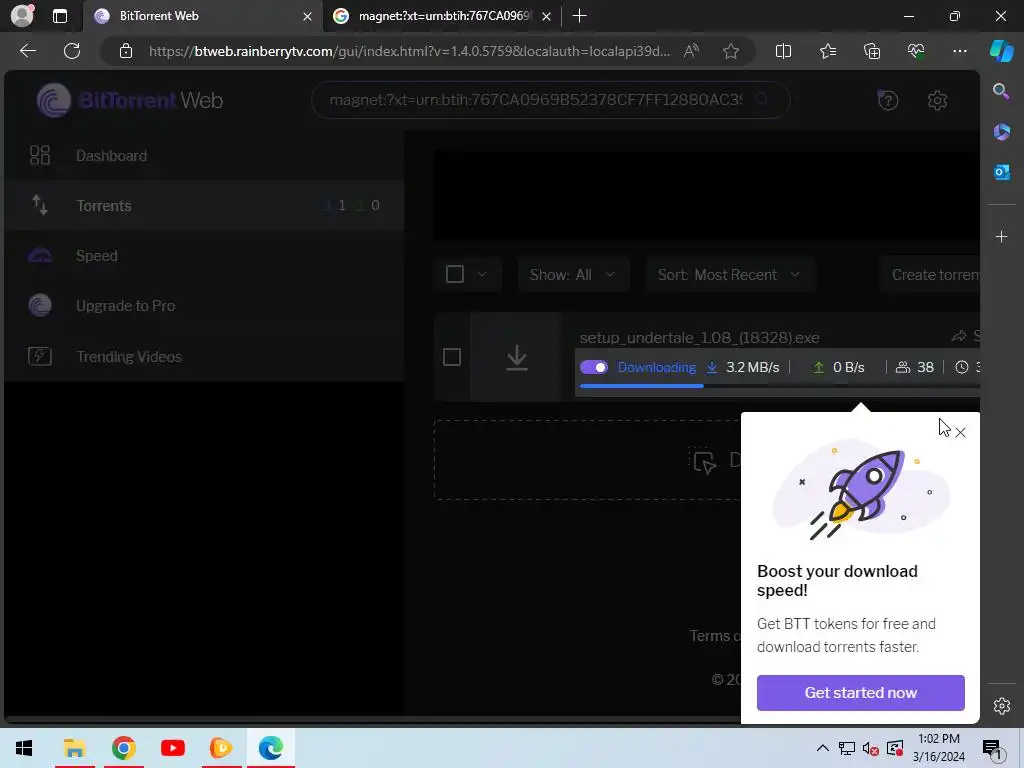Click torrent name setup_undertale_1.08_(18328).exe
This screenshot has height=768, width=1024.
click(x=699, y=338)
